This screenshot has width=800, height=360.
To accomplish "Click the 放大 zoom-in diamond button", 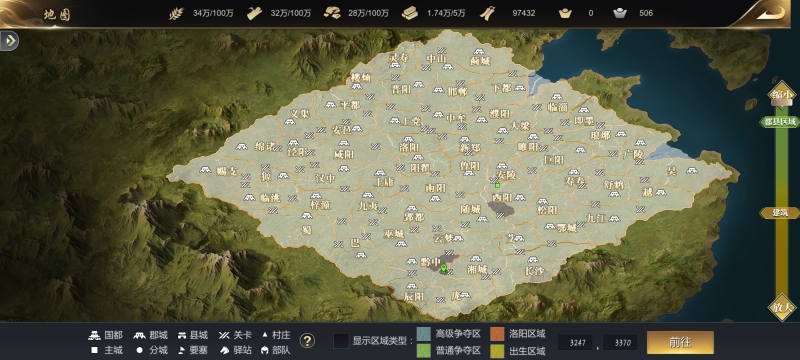I will [782, 307].
